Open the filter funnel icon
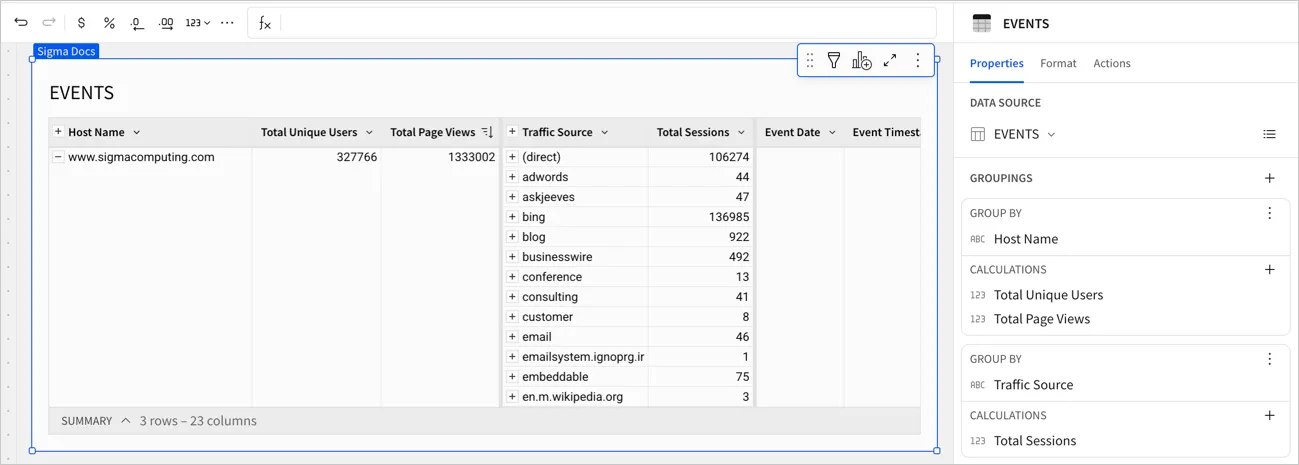Screen dimensions: 1299x465 click(x=834, y=61)
